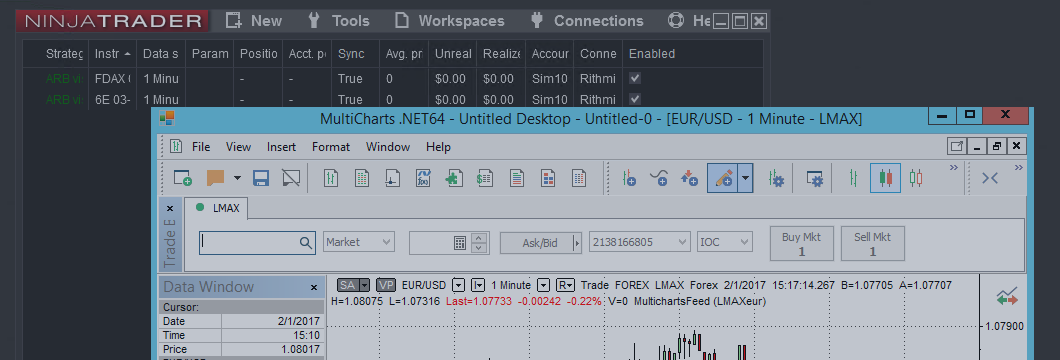Save the workspace with the floppy icon
The image size is (1060, 360).
[x=261, y=178]
